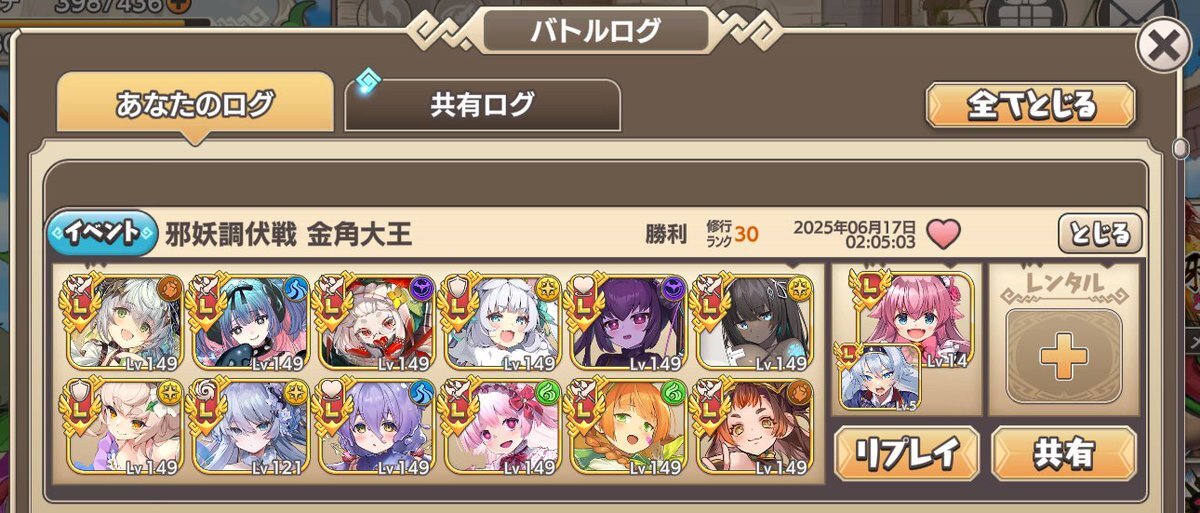Click the 共有 share button
Screen dimensions: 1200x513
click(1064, 453)
